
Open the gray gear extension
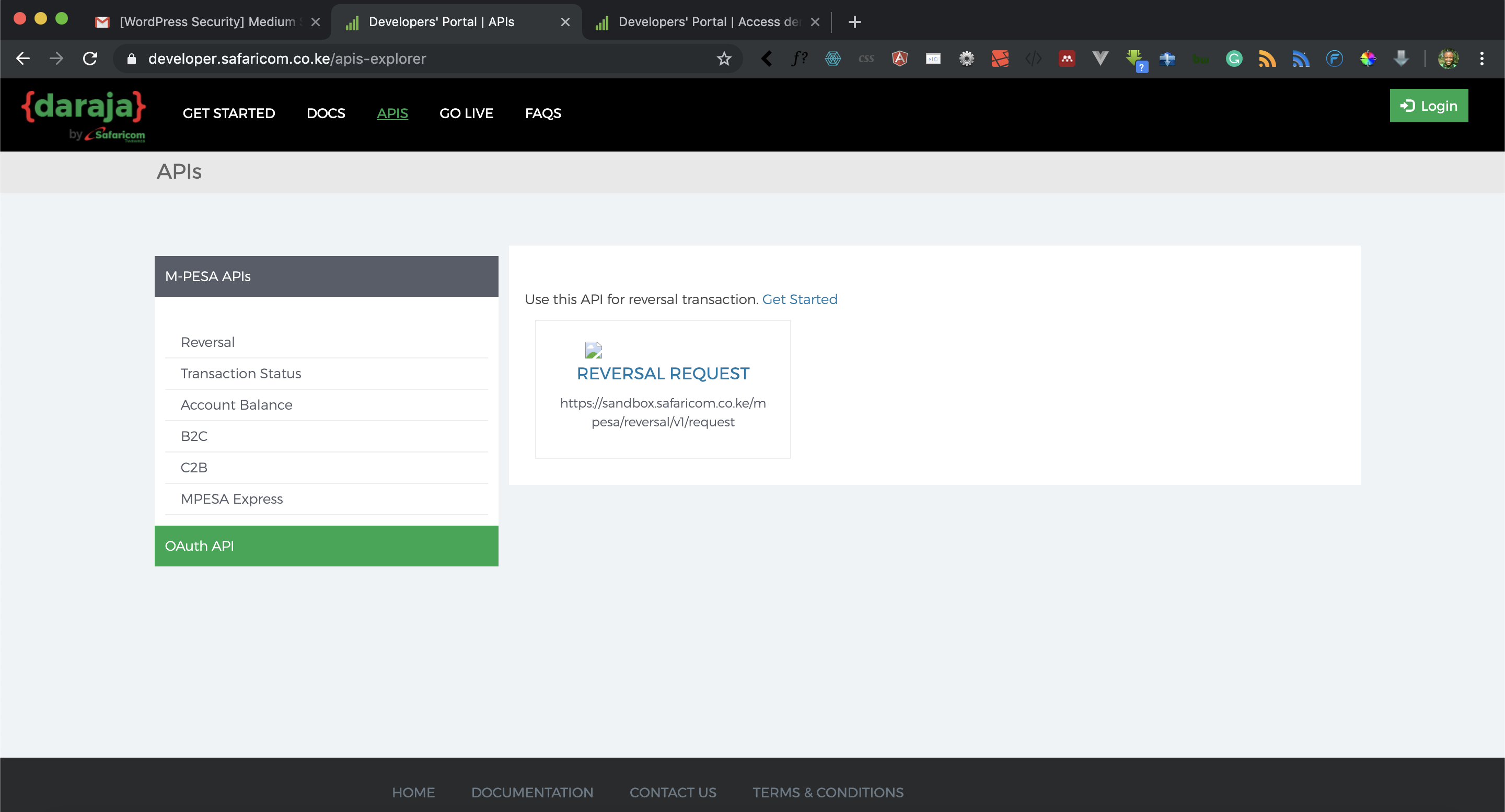(966, 59)
